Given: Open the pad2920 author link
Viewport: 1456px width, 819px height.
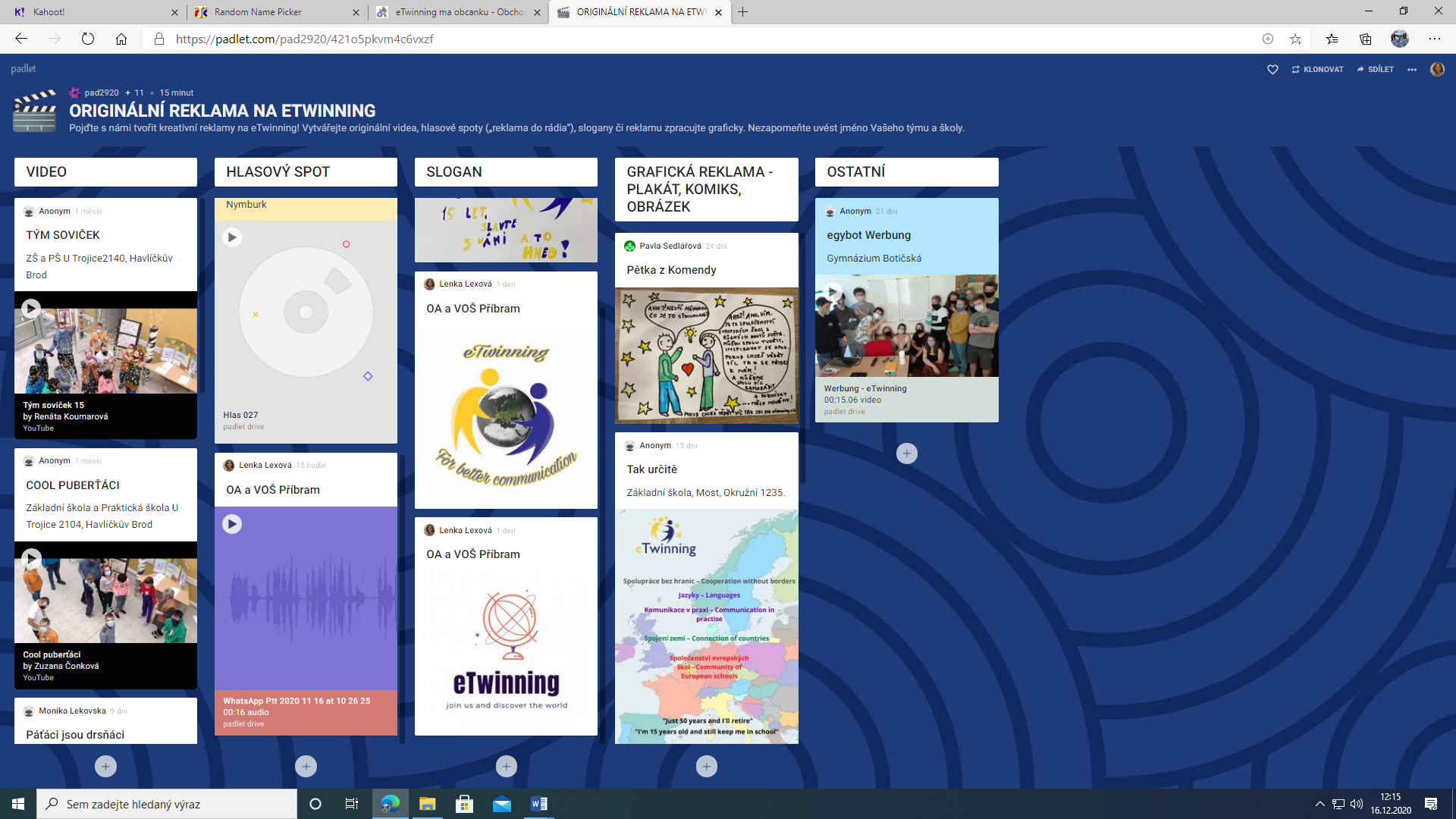Looking at the screenshot, I should click(102, 93).
